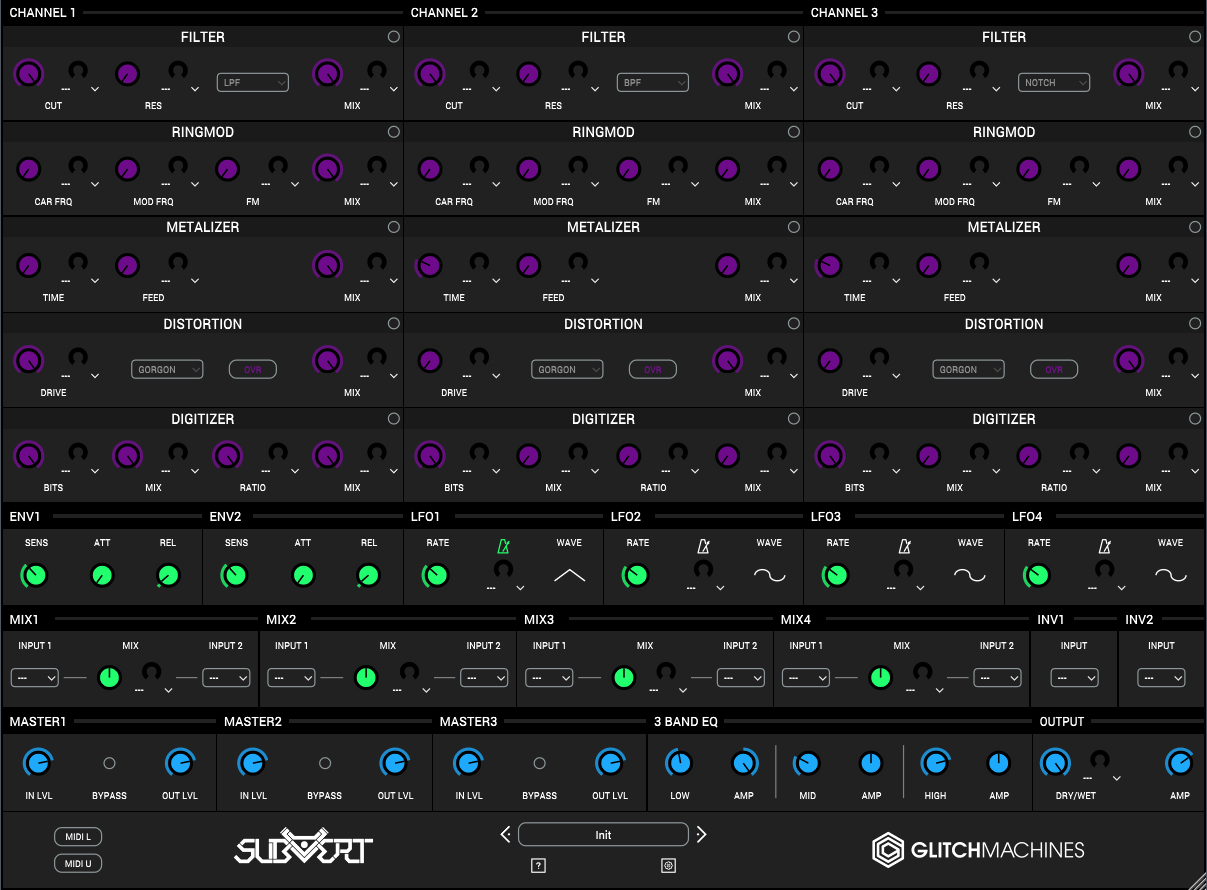Enable the Channel 3 Ringmod module
Image resolution: width=1207 pixels, height=890 pixels.
point(1195,132)
